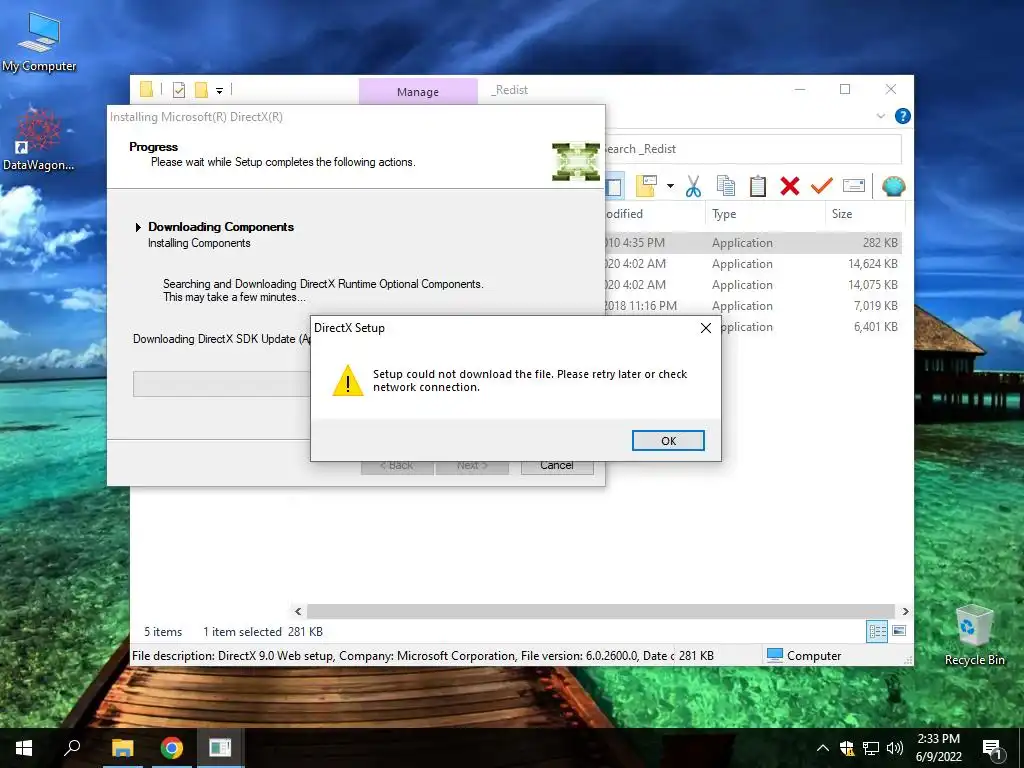This screenshot has height=768, width=1024.
Task: Click the red X Delete icon
Action: point(790,186)
